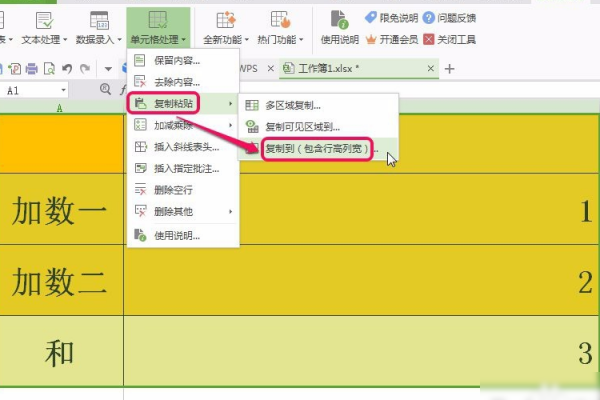
Task: Close the WPS tab
Action: click(x=271, y=68)
